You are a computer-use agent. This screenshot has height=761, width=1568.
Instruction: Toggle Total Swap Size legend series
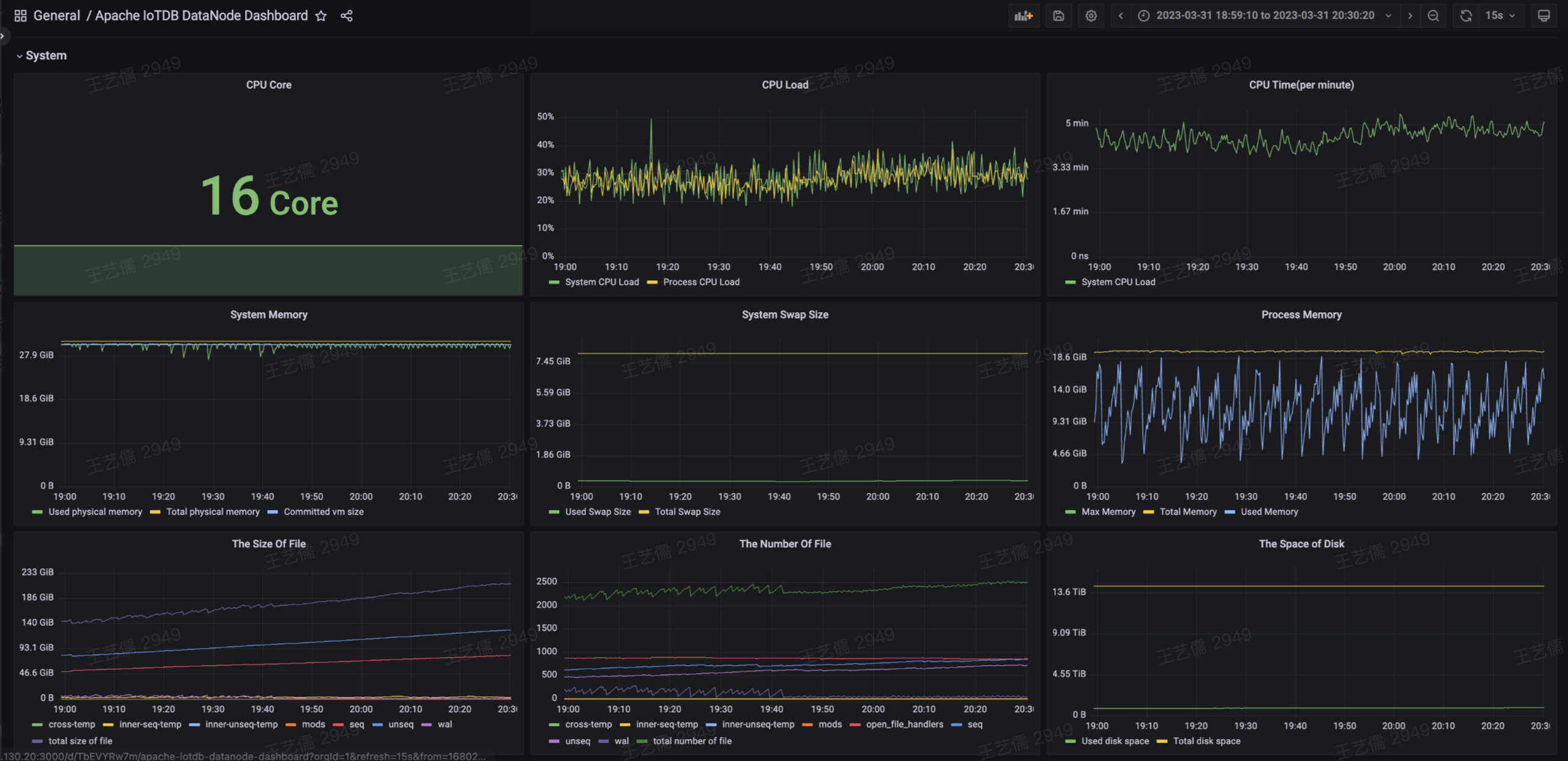point(687,512)
